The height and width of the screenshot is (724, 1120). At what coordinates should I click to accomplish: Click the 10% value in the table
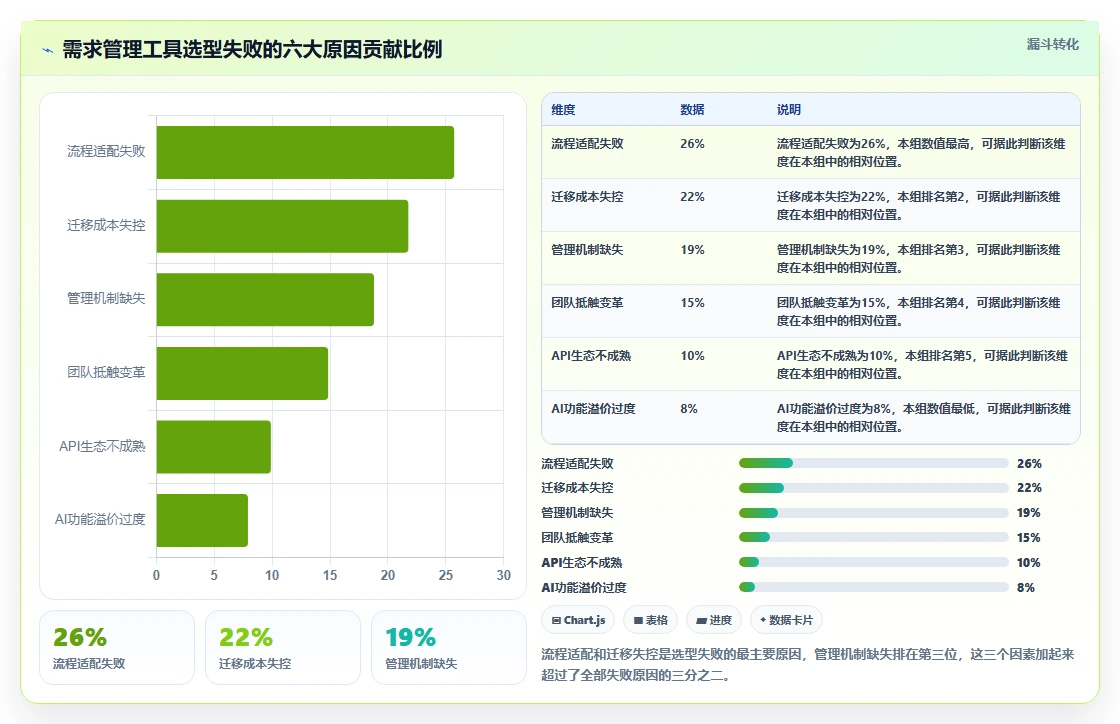pos(692,356)
